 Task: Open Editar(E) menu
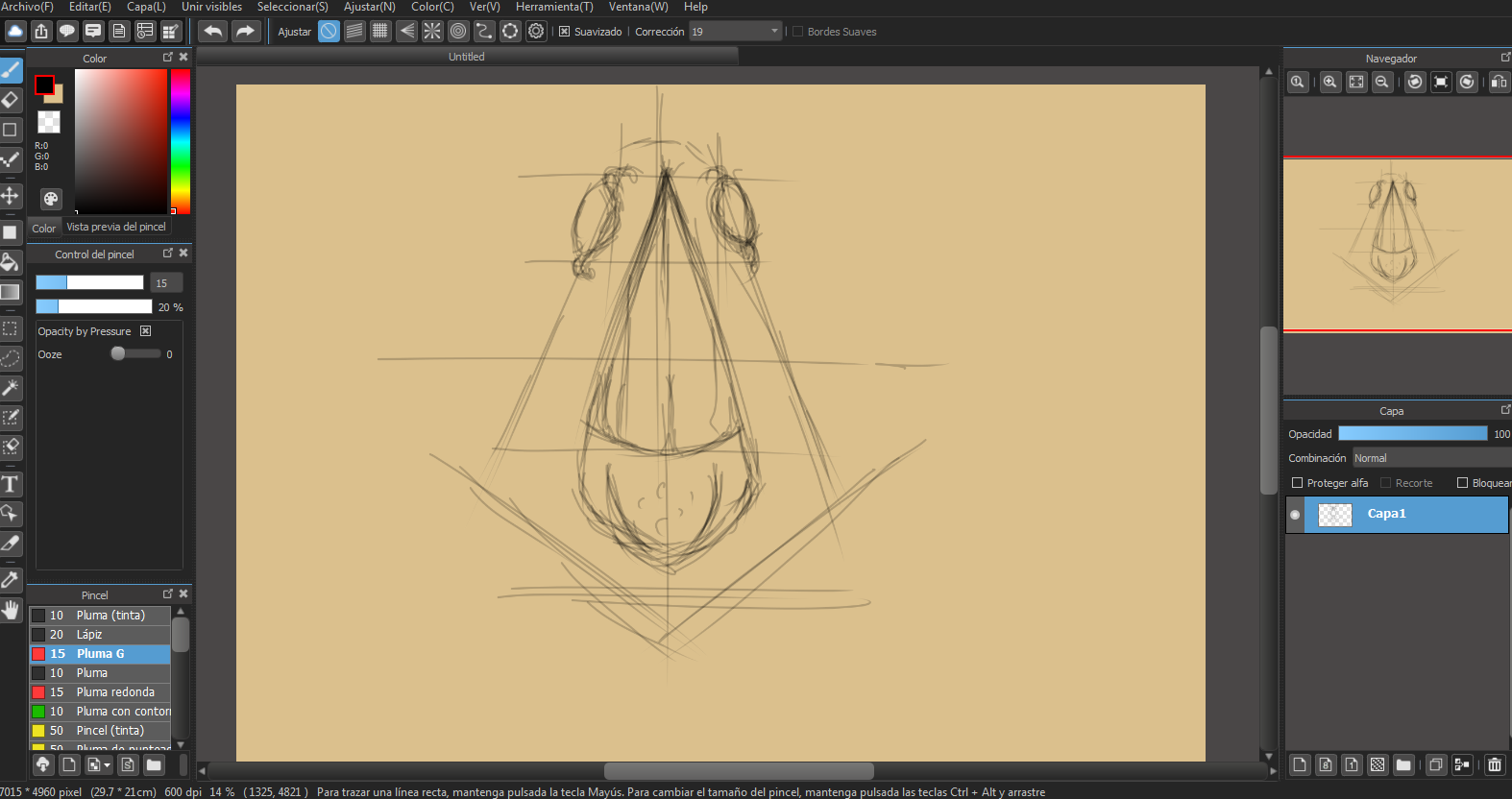click(x=90, y=7)
